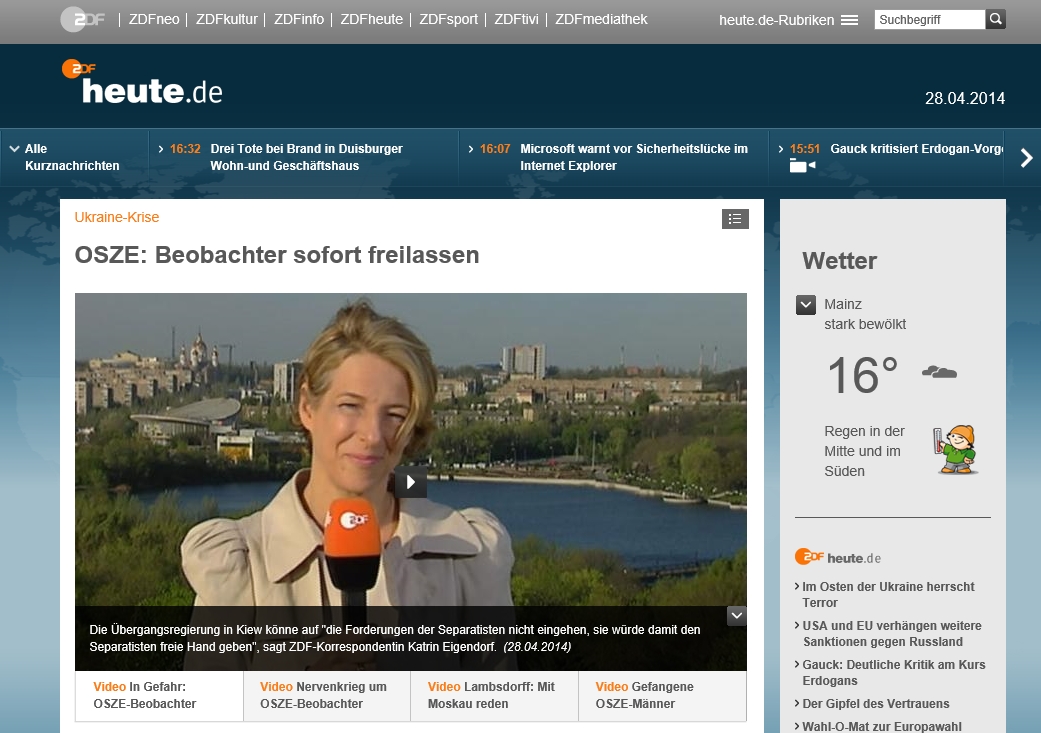Click the weather mascot with thermometer
The height and width of the screenshot is (733, 1041).
956,449
